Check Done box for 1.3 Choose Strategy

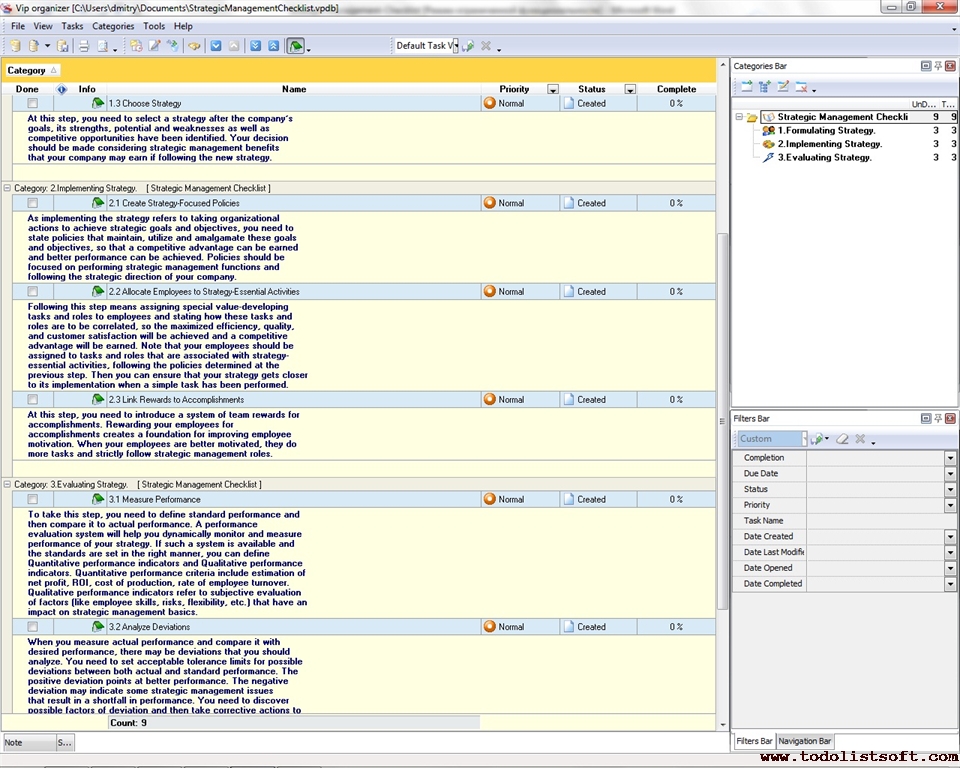click(33, 103)
